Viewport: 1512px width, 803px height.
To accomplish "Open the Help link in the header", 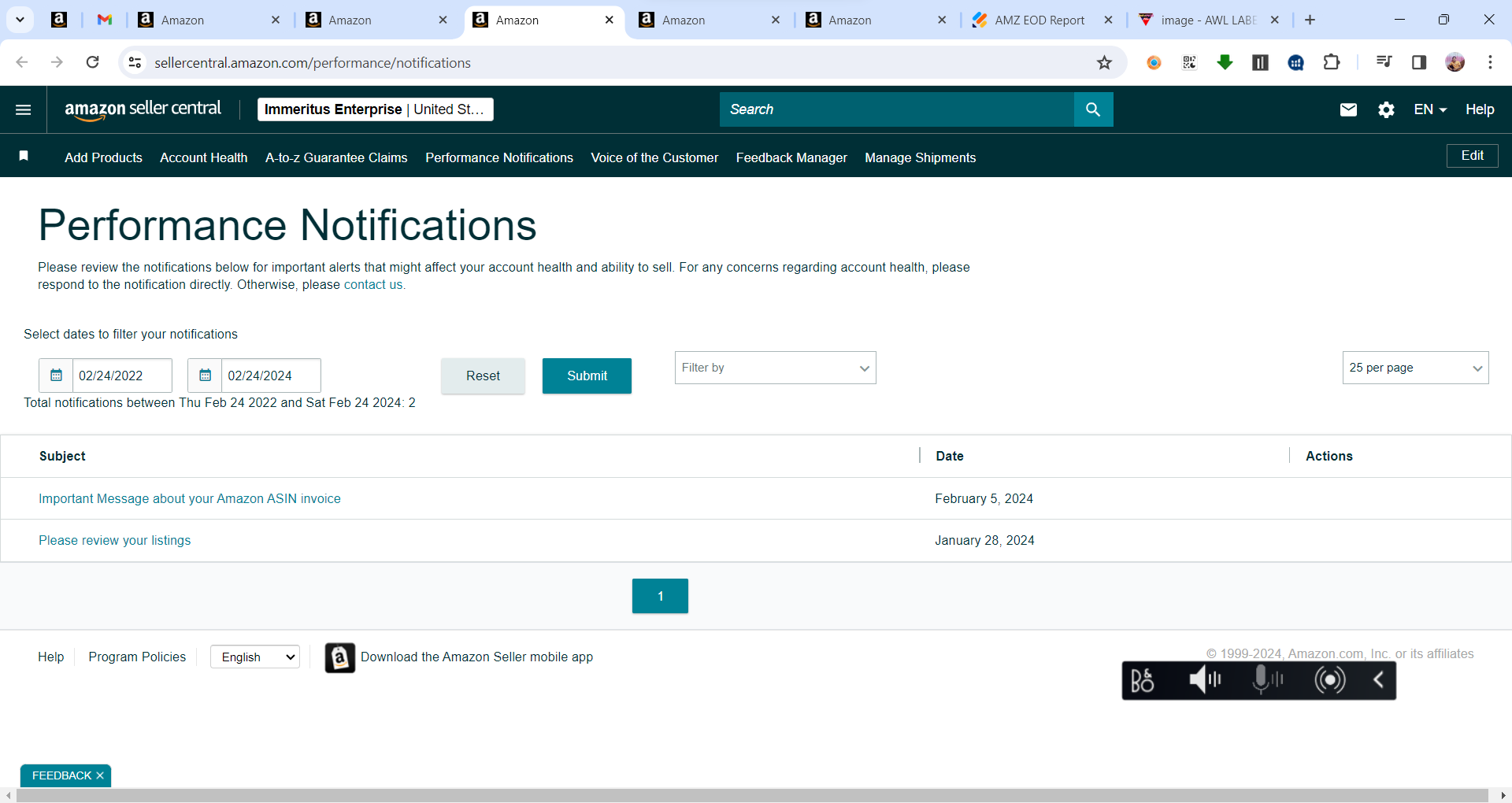I will click(x=1479, y=109).
